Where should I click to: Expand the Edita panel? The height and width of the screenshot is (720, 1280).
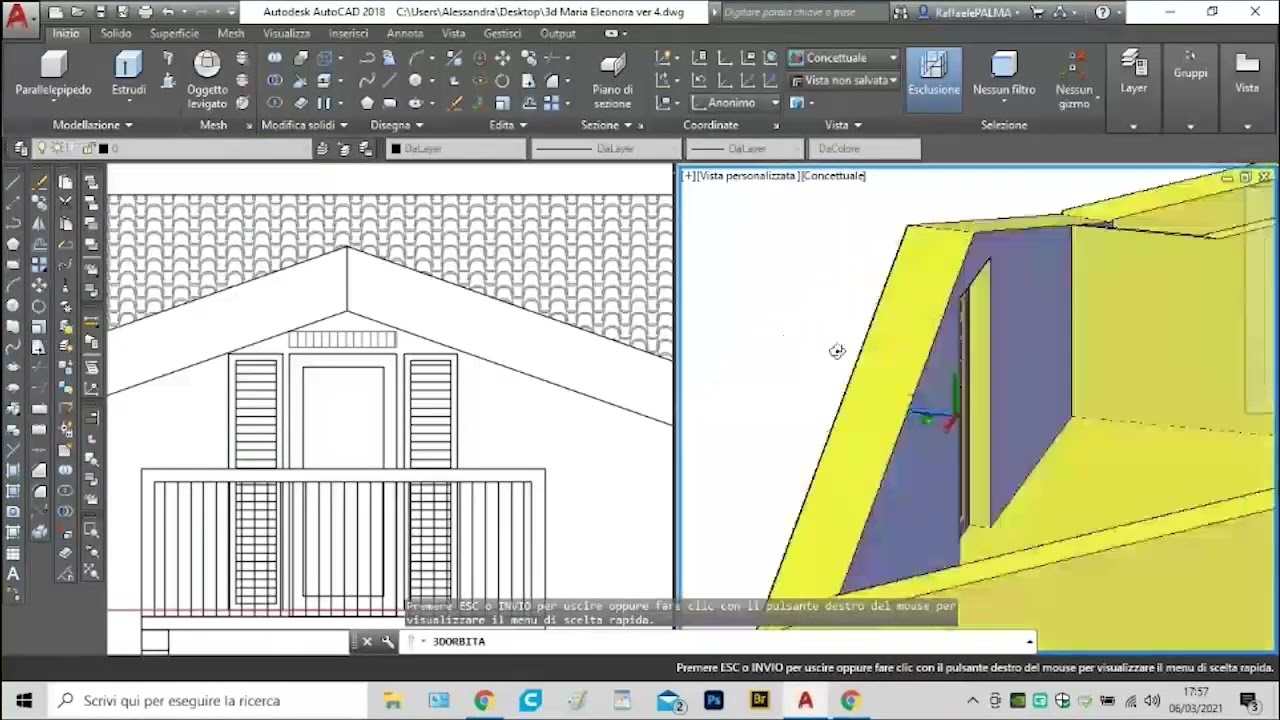[x=508, y=125]
